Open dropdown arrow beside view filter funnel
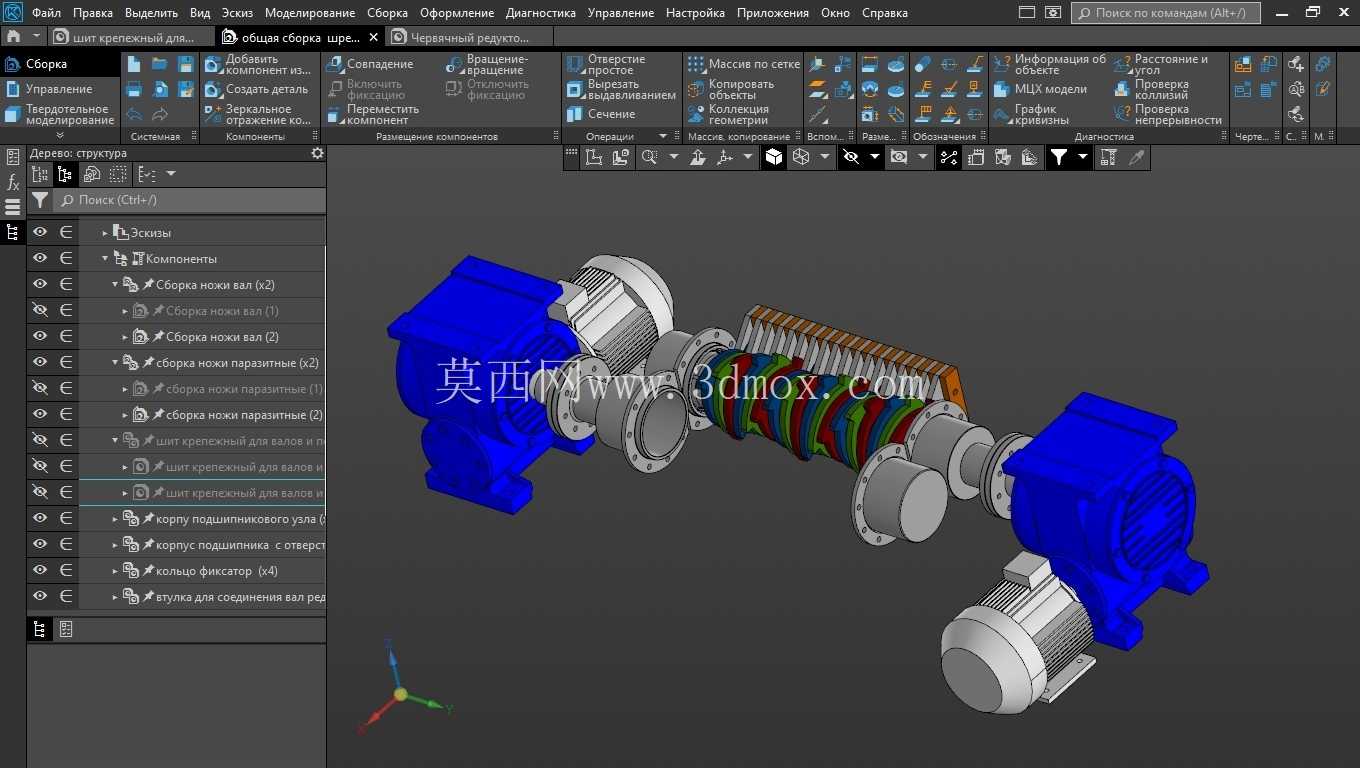Screen dimensions: 1360x768 tap(1082, 157)
